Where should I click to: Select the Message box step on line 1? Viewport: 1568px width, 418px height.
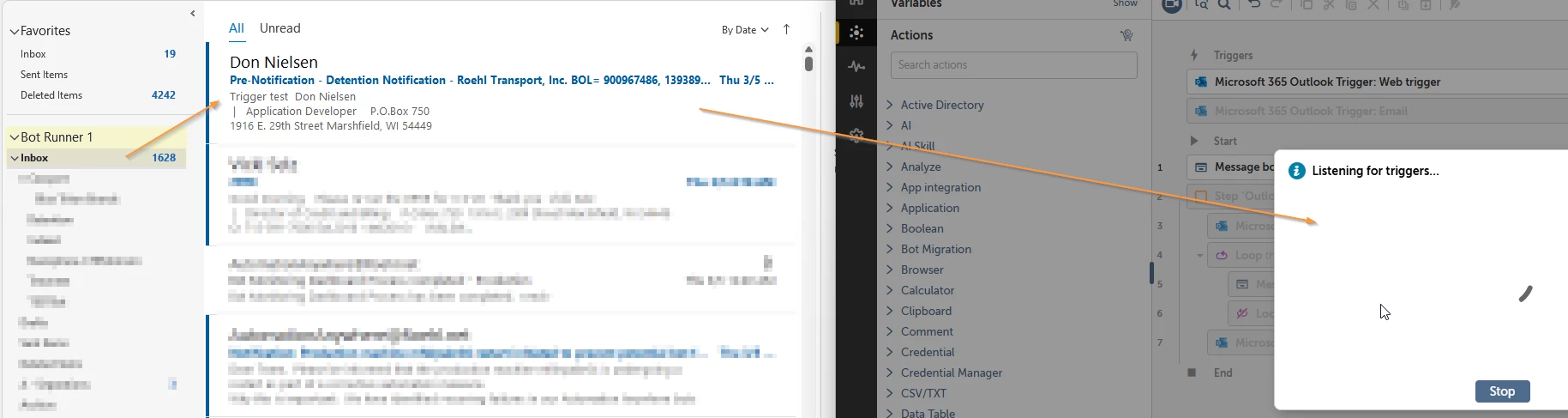[1231, 167]
